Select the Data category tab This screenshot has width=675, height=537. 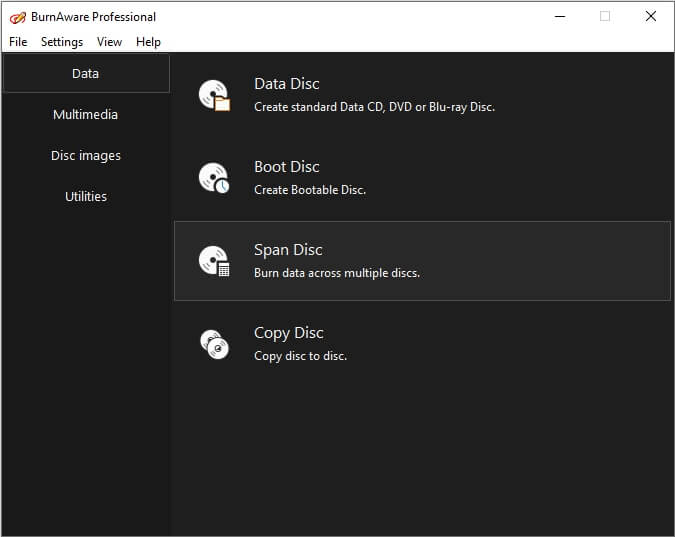coord(86,74)
